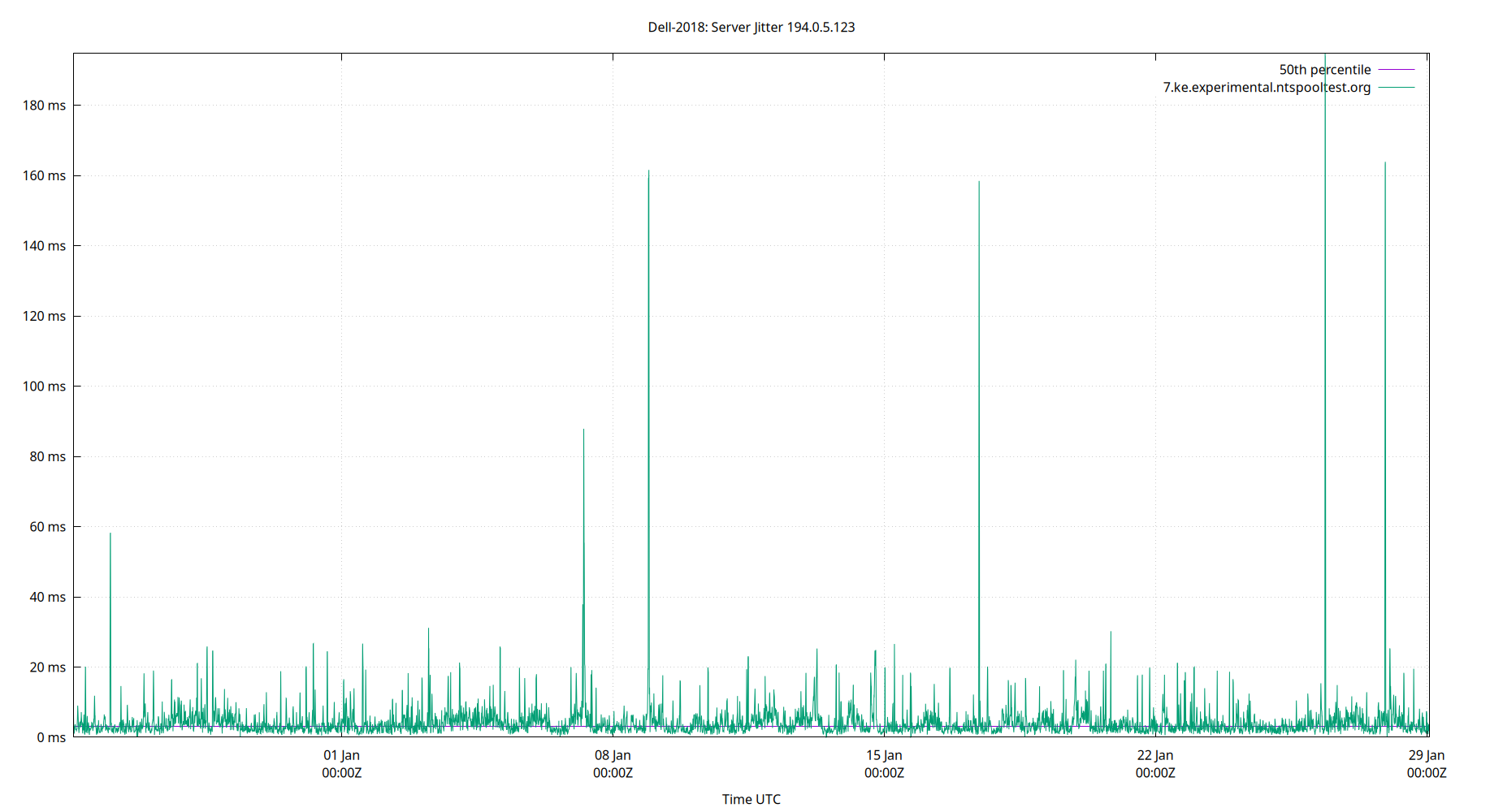Click the 0 ms y-axis label
This screenshot has width=1503, height=812.
coord(51,737)
